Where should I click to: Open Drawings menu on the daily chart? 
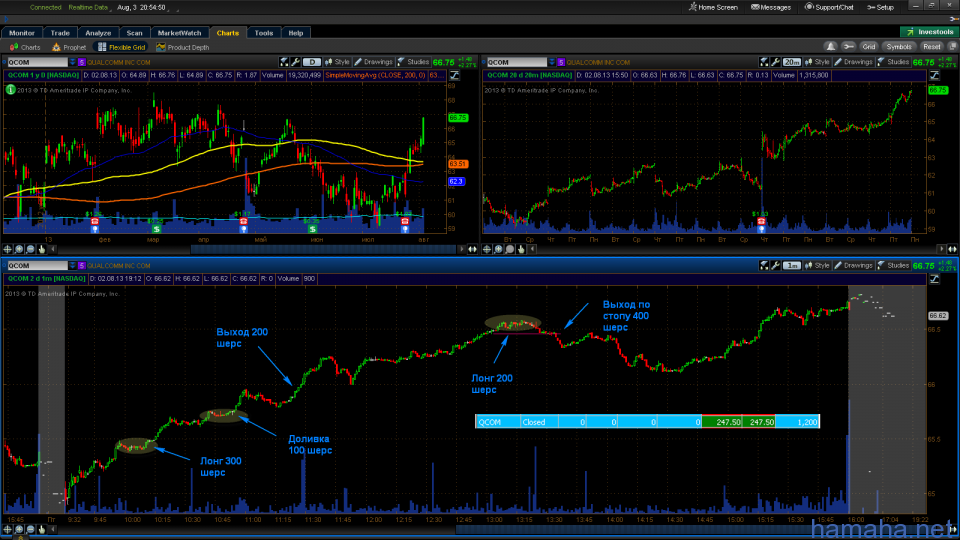[373, 62]
